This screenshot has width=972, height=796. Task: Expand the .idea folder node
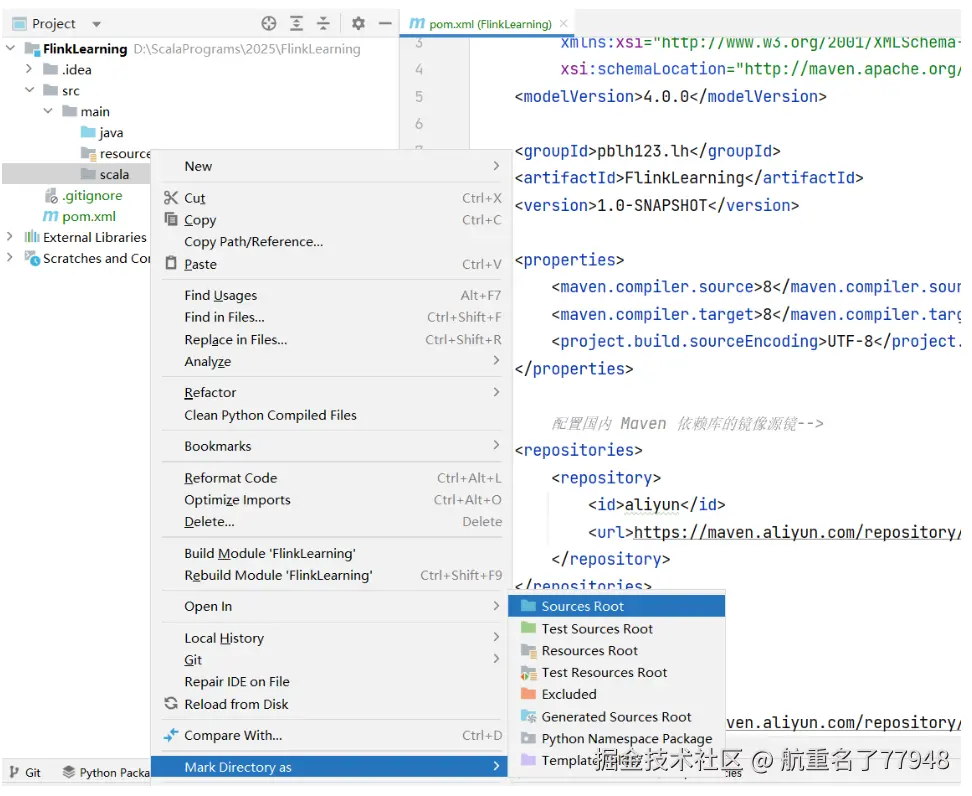[29, 69]
